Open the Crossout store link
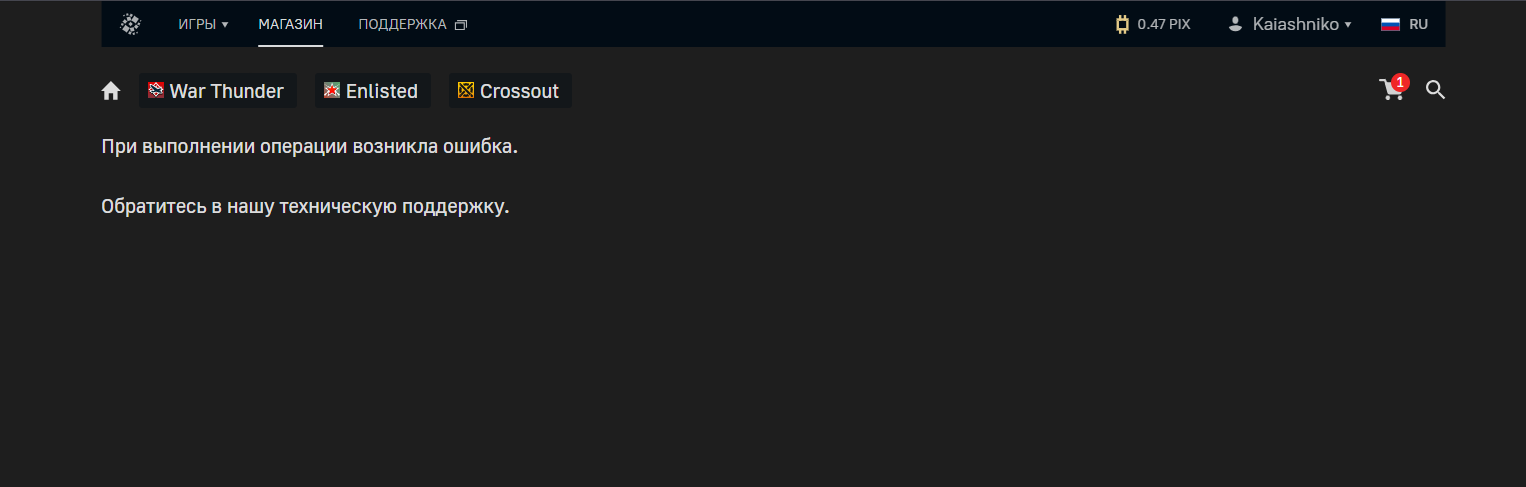1526x487 pixels. [x=519, y=91]
